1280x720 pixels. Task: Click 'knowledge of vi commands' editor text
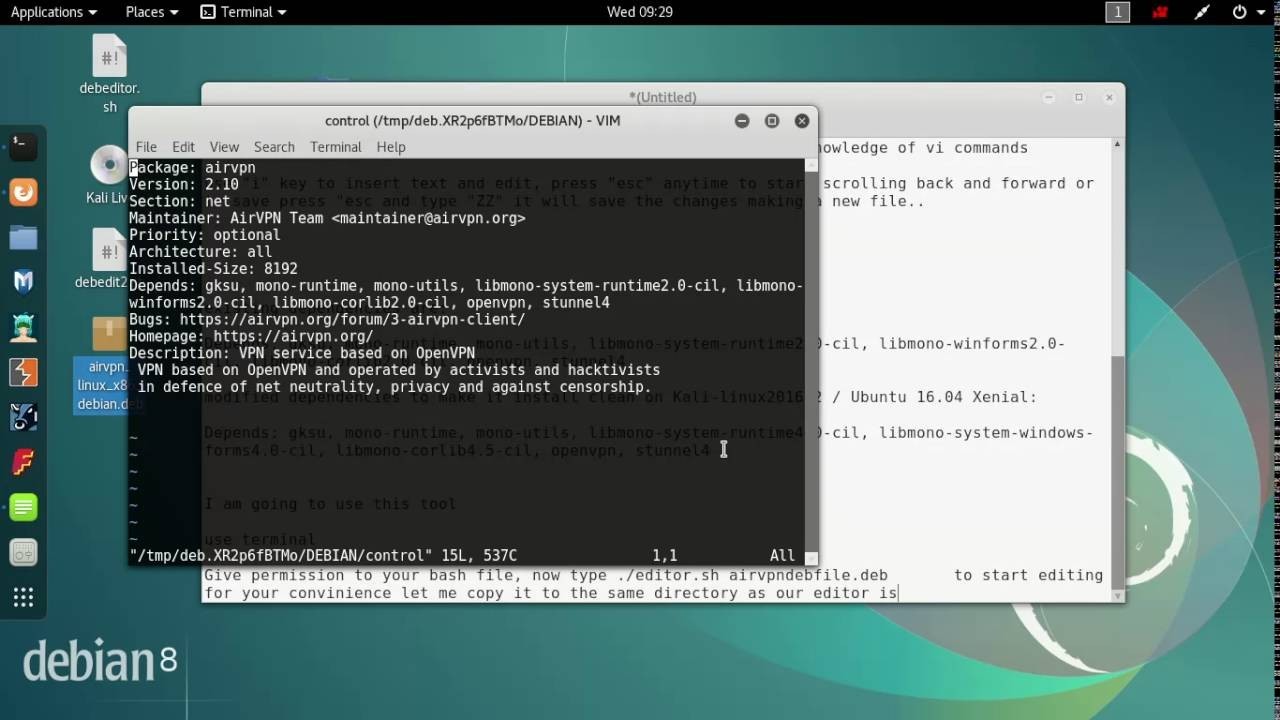point(923,148)
